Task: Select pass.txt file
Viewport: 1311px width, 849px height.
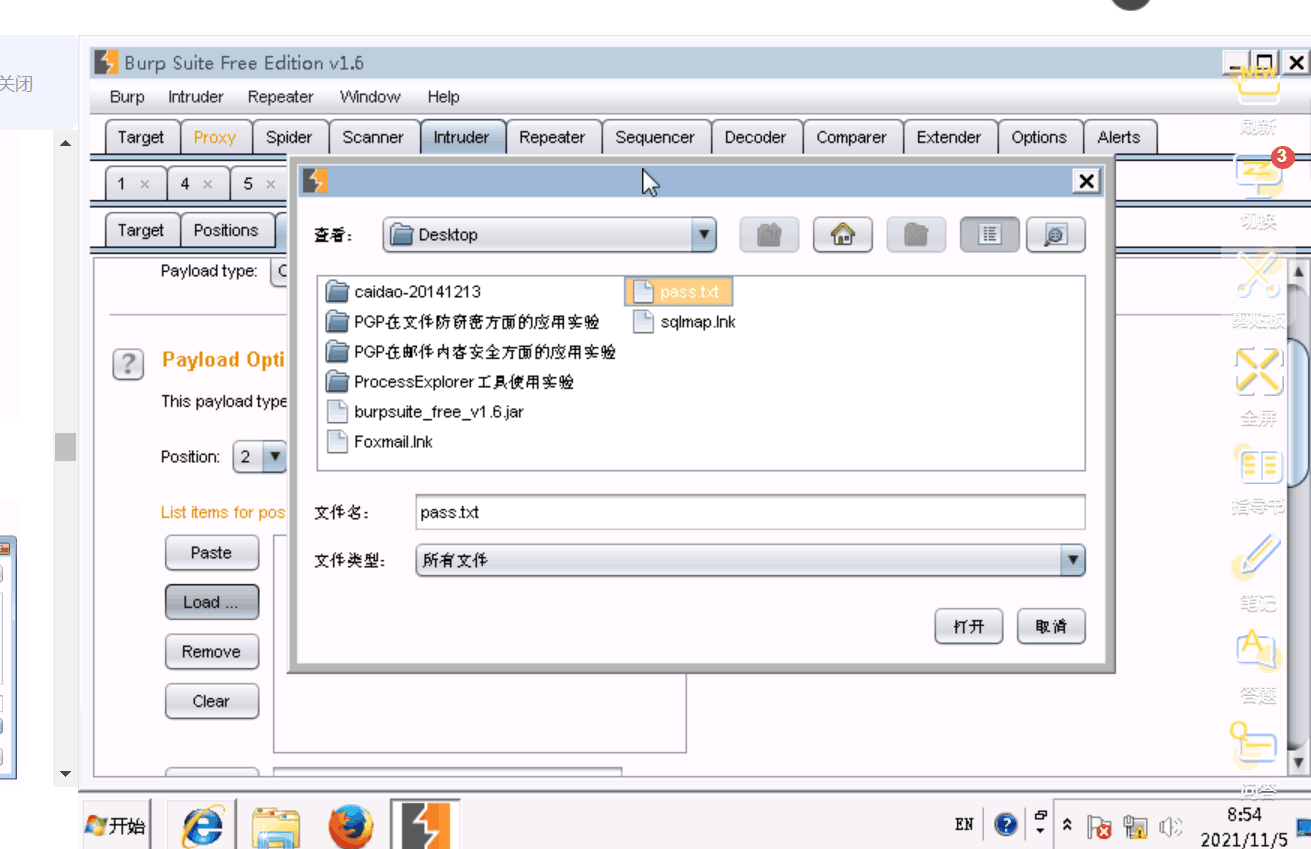Action: pos(679,292)
